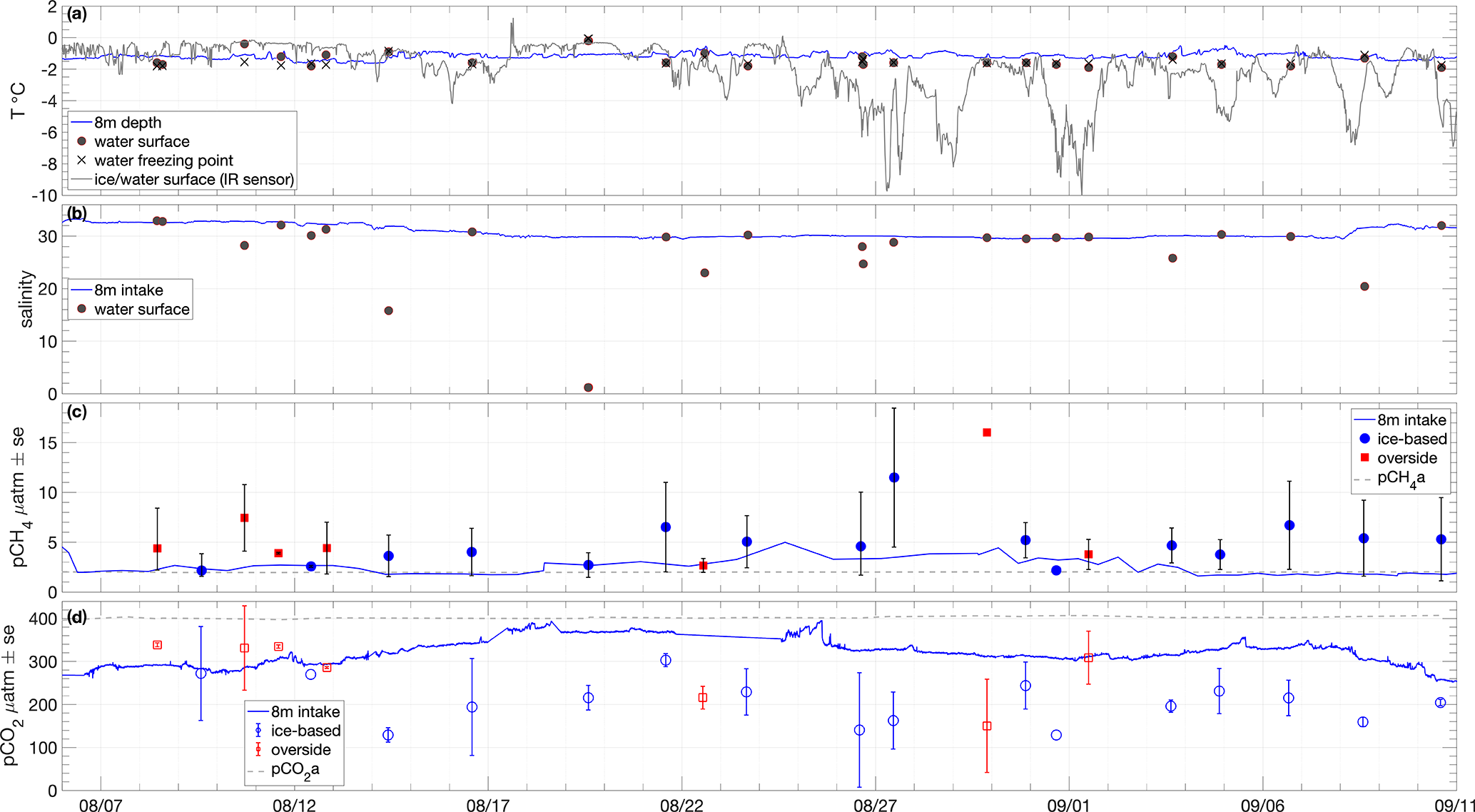The width and height of the screenshot is (1475, 812).
Task: Click the '8m intake' line sample in salinity legend
Action: 81,290
